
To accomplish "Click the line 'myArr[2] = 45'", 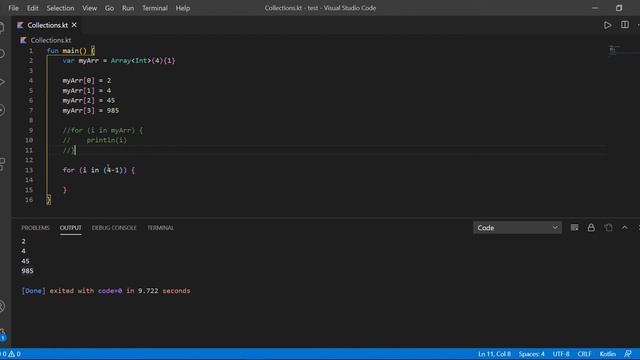I will 89,100.
